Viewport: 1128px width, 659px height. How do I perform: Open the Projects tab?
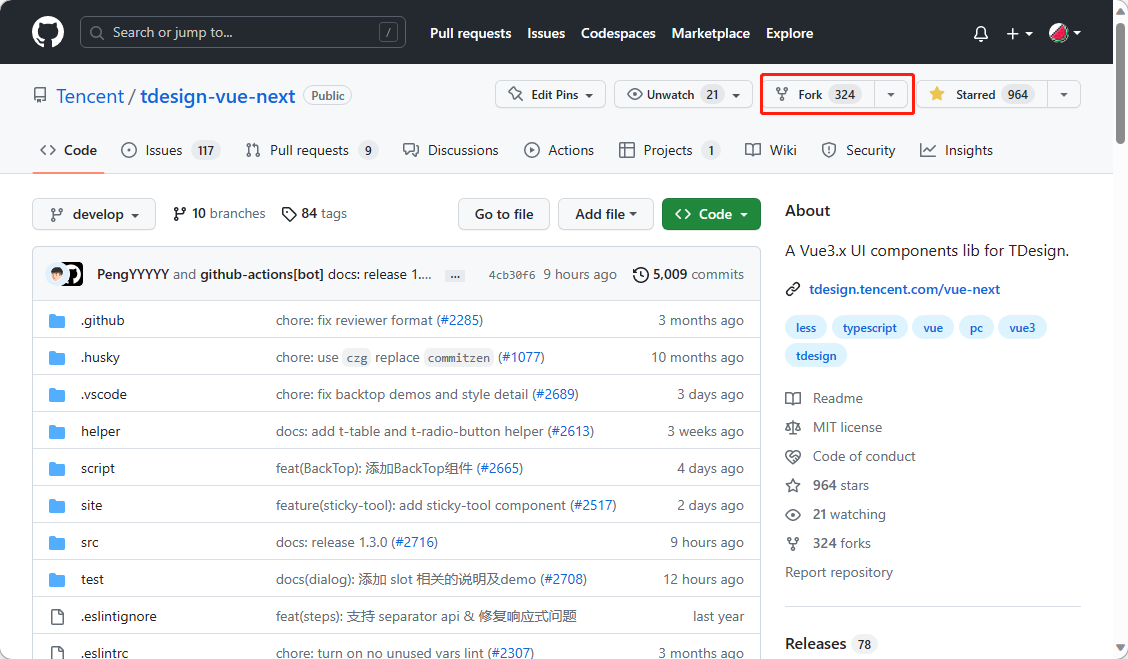coord(669,150)
